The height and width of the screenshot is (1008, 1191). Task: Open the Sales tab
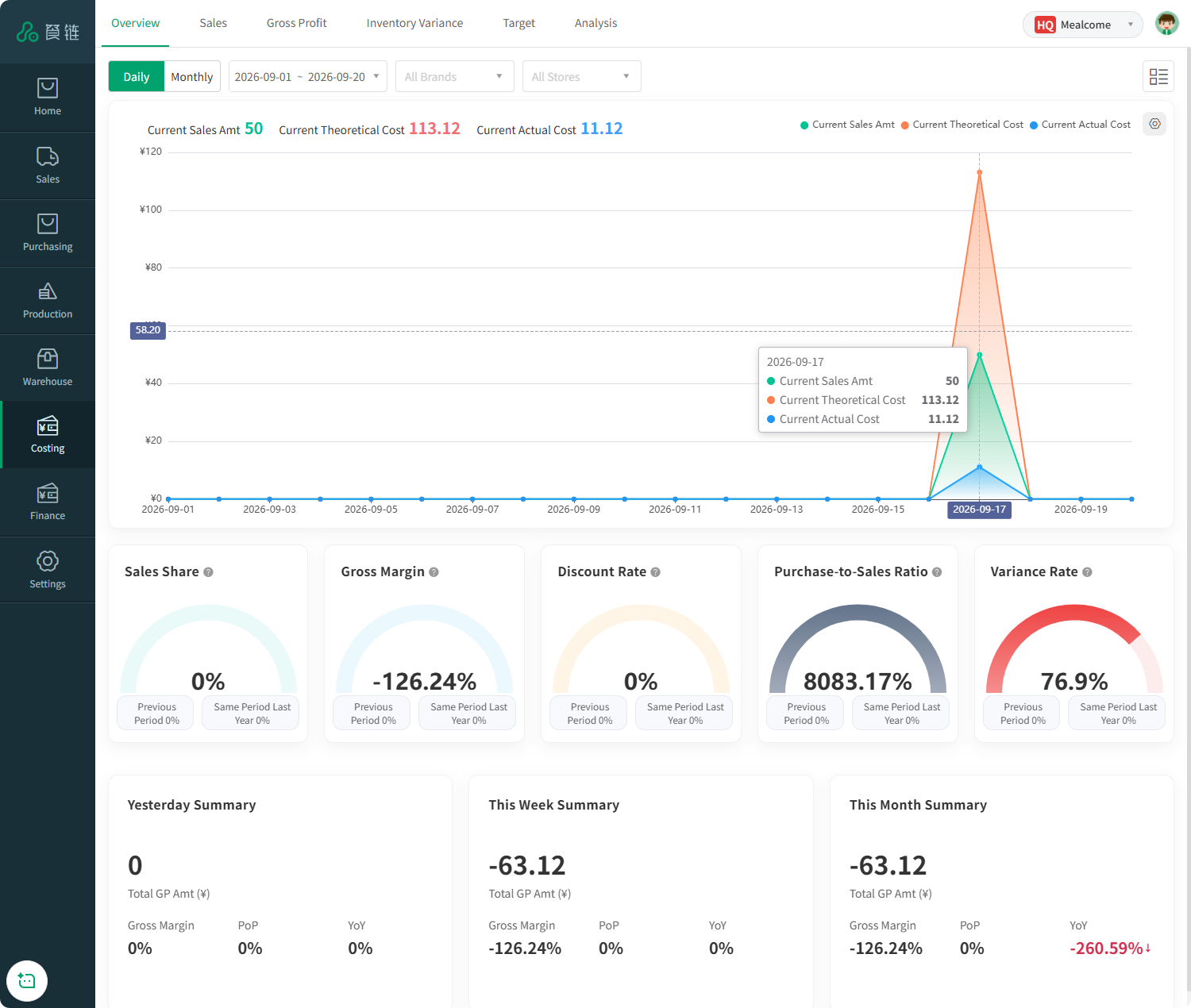click(213, 23)
